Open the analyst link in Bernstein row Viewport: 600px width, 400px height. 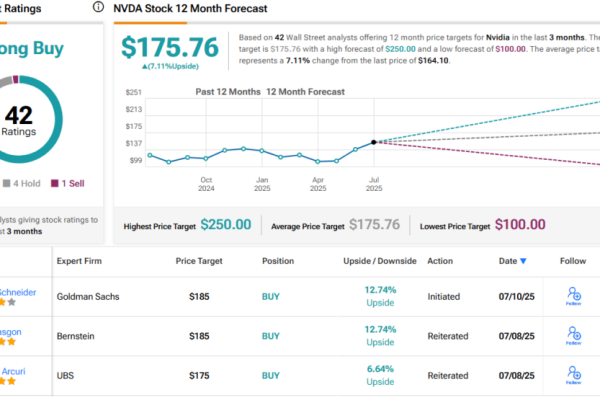(x=11, y=332)
